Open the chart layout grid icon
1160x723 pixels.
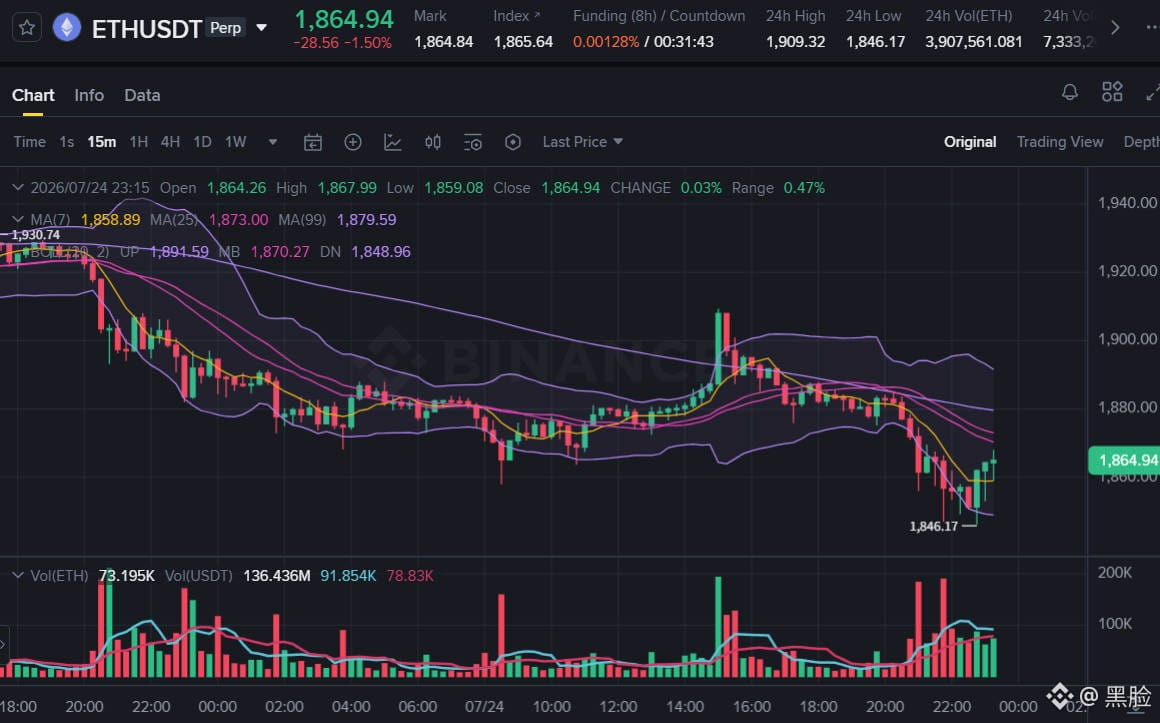1112,92
